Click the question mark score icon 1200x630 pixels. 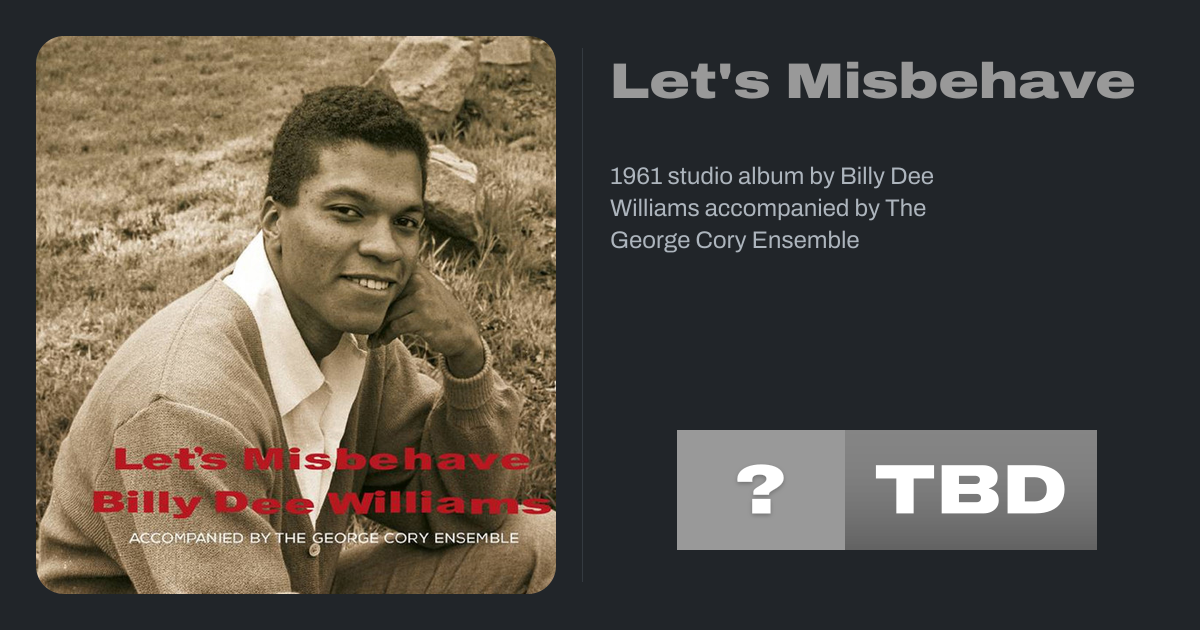click(x=760, y=490)
